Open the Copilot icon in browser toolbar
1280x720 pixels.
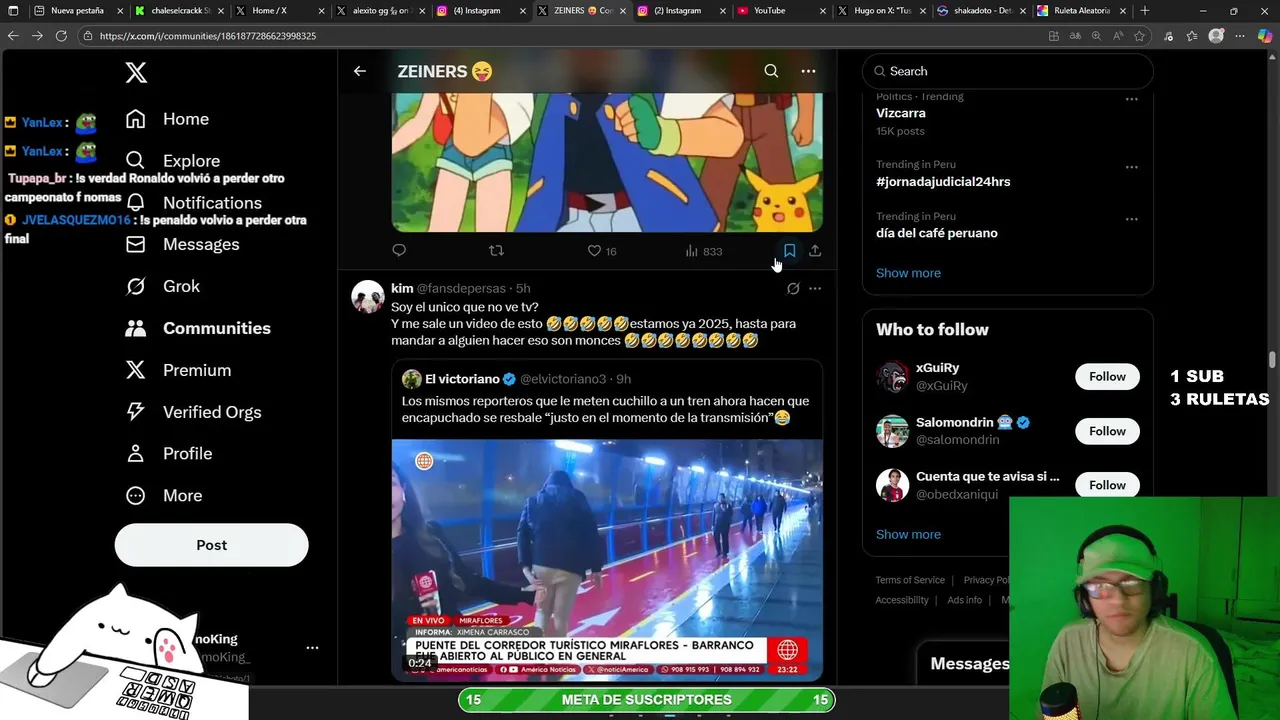coord(1265,36)
